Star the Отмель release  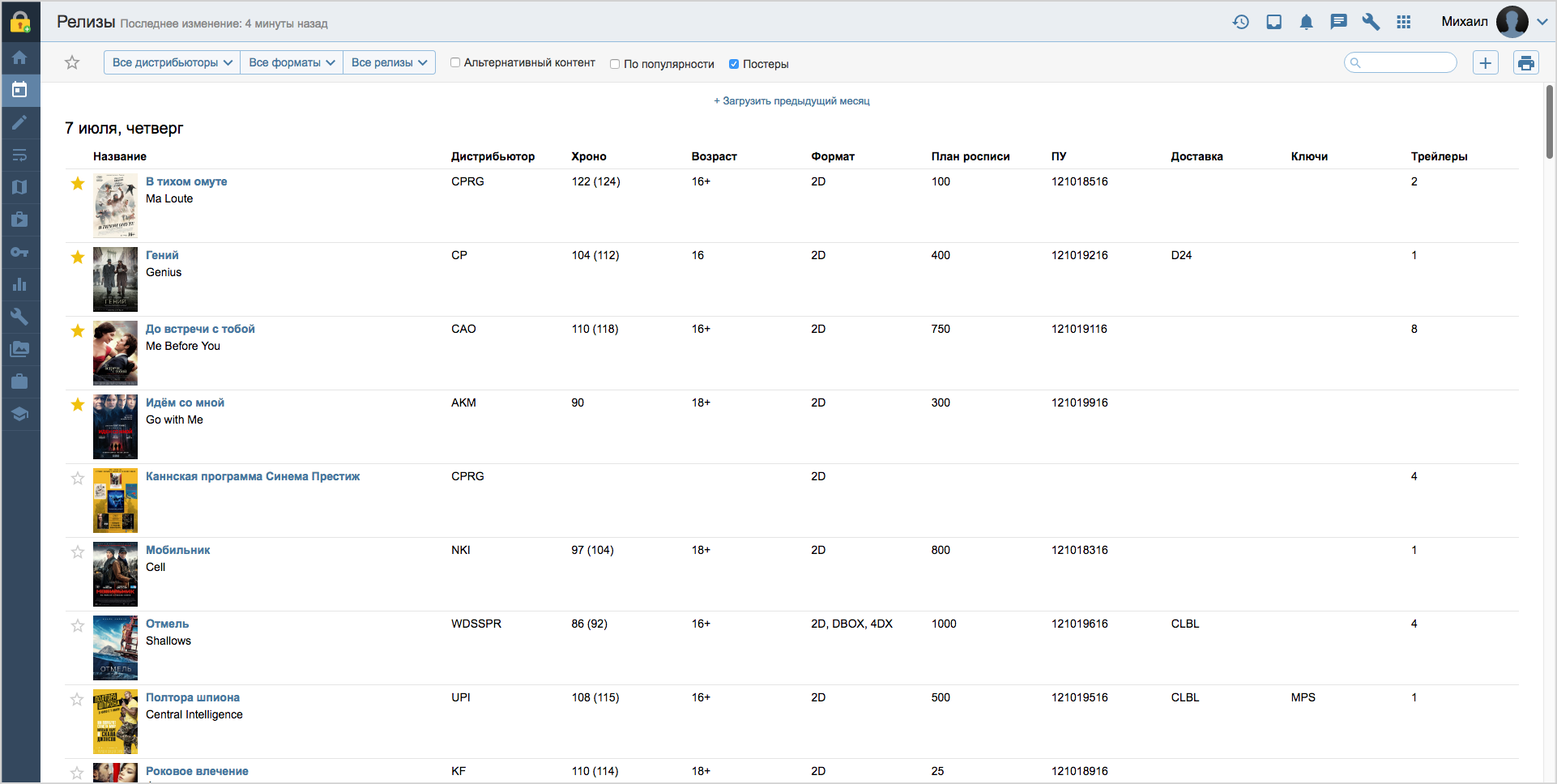pyautogui.click(x=78, y=625)
